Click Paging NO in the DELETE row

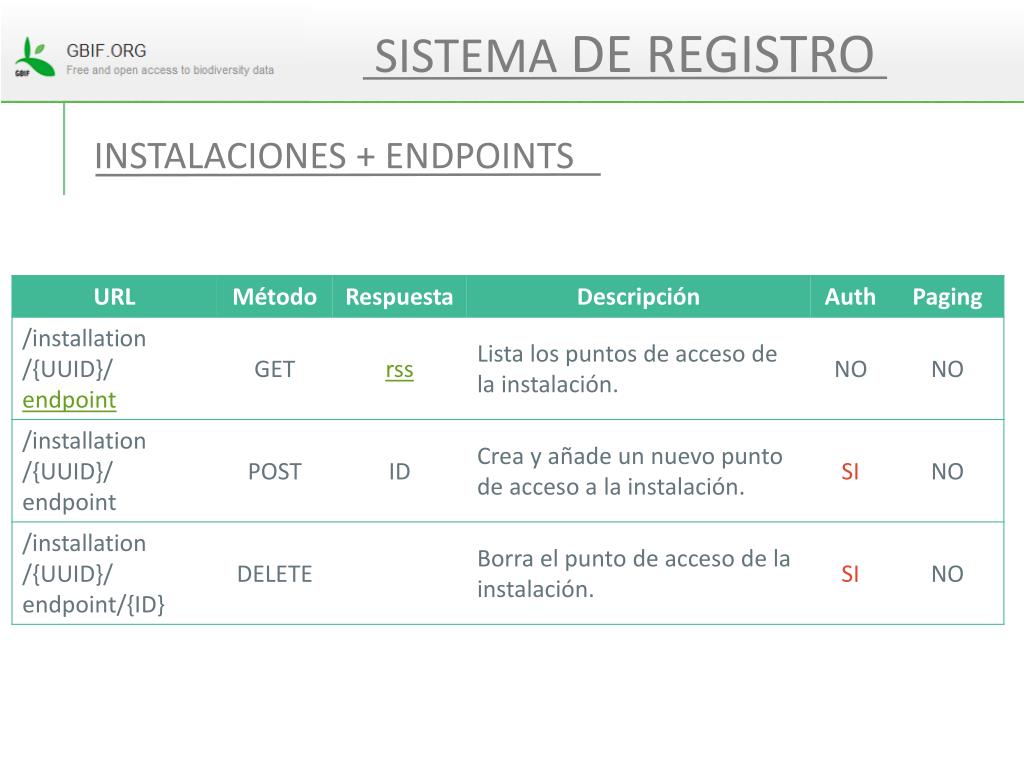(947, 574)
